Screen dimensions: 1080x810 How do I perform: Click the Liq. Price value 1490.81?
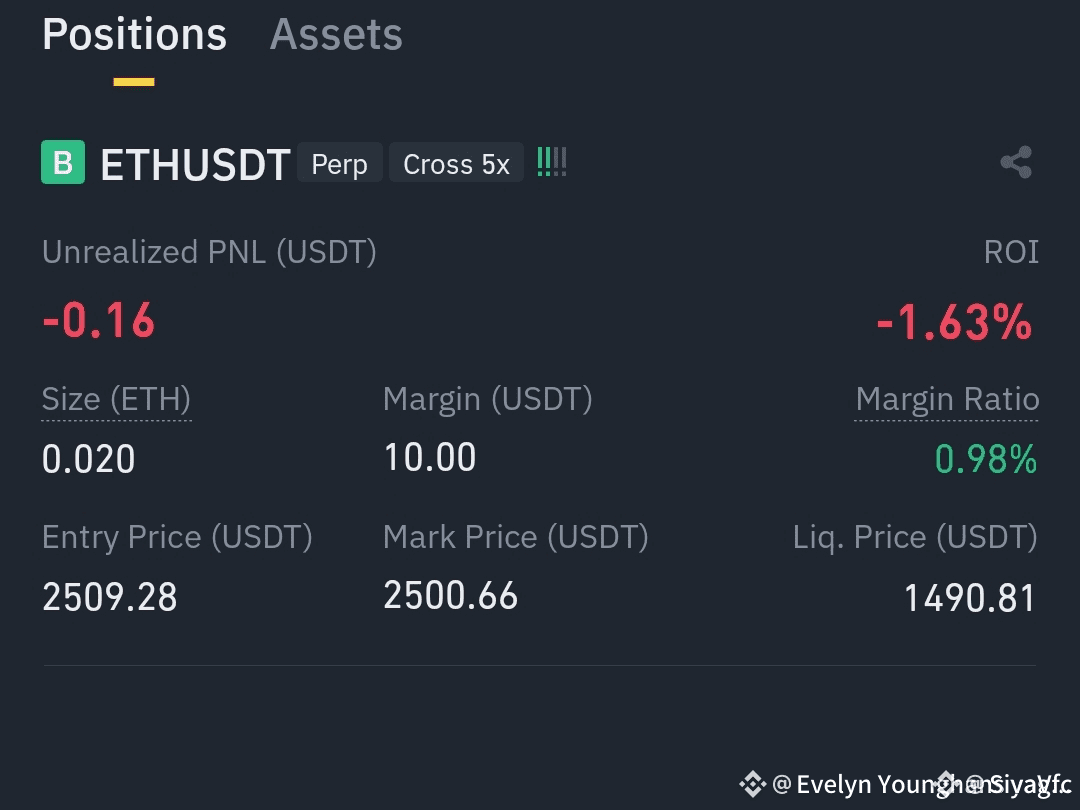[x=969, y=598]
